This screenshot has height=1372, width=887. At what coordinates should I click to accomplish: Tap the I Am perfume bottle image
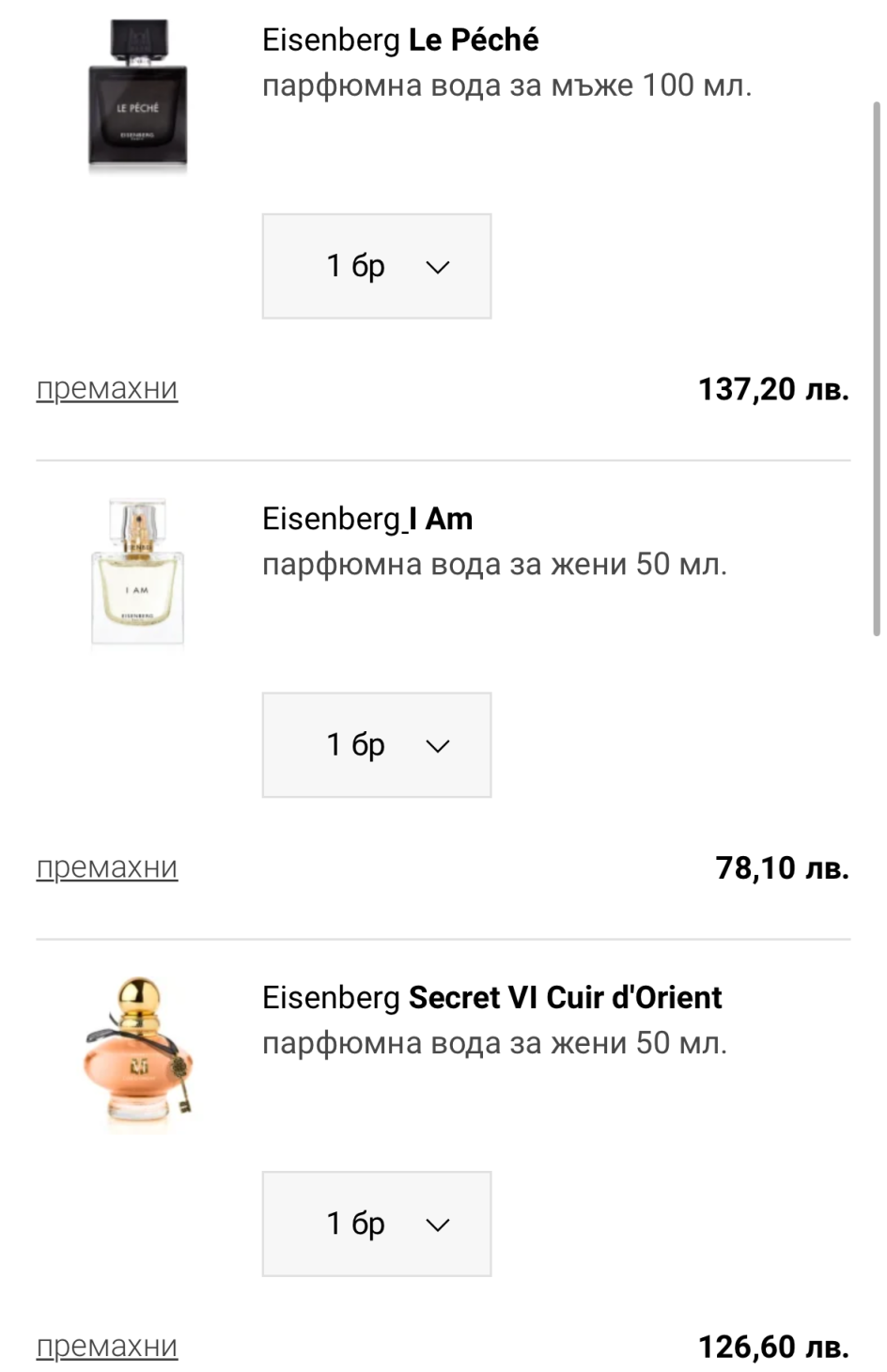pyautogui.click(x=138, y=571)
